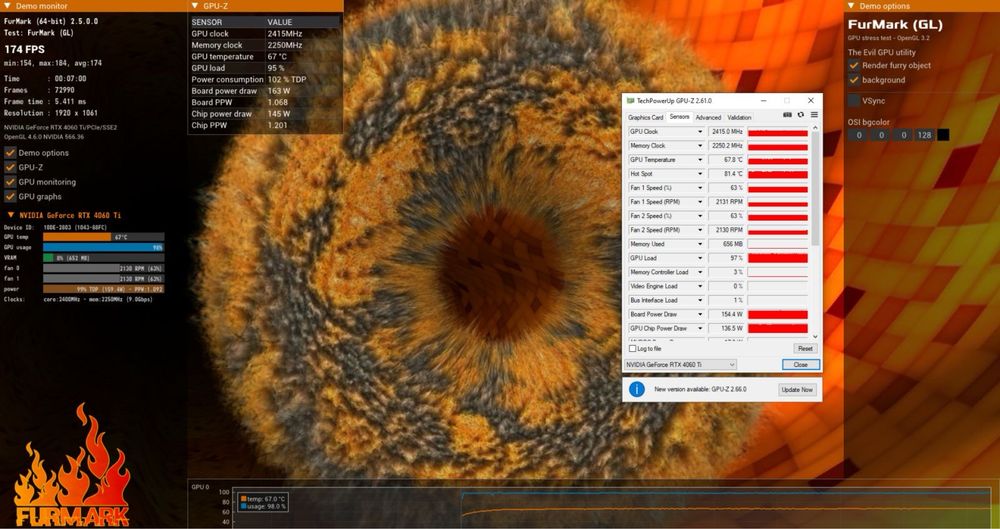1000x529 pixels.
Task: Open the Memory Controller Load dropdown
Action: click(x=700, y=272)
